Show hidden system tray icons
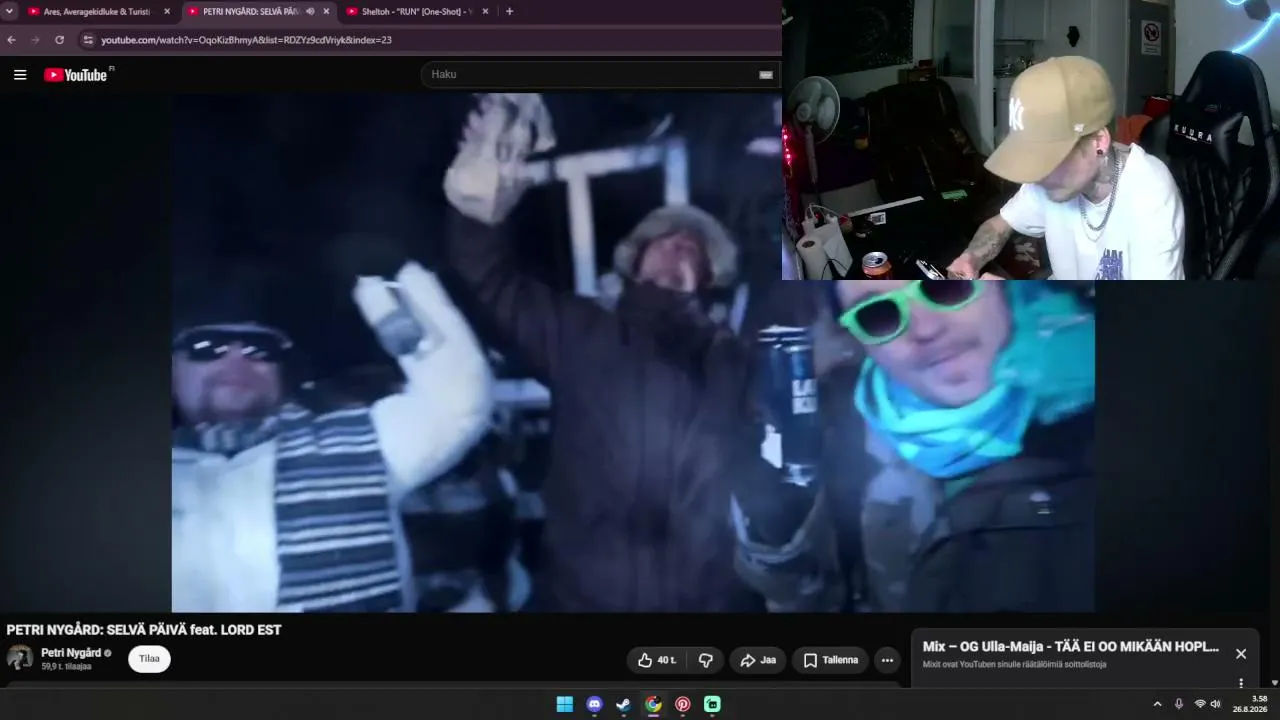The height and width of the screenshot is (720, 1280). click(1158, 704)
